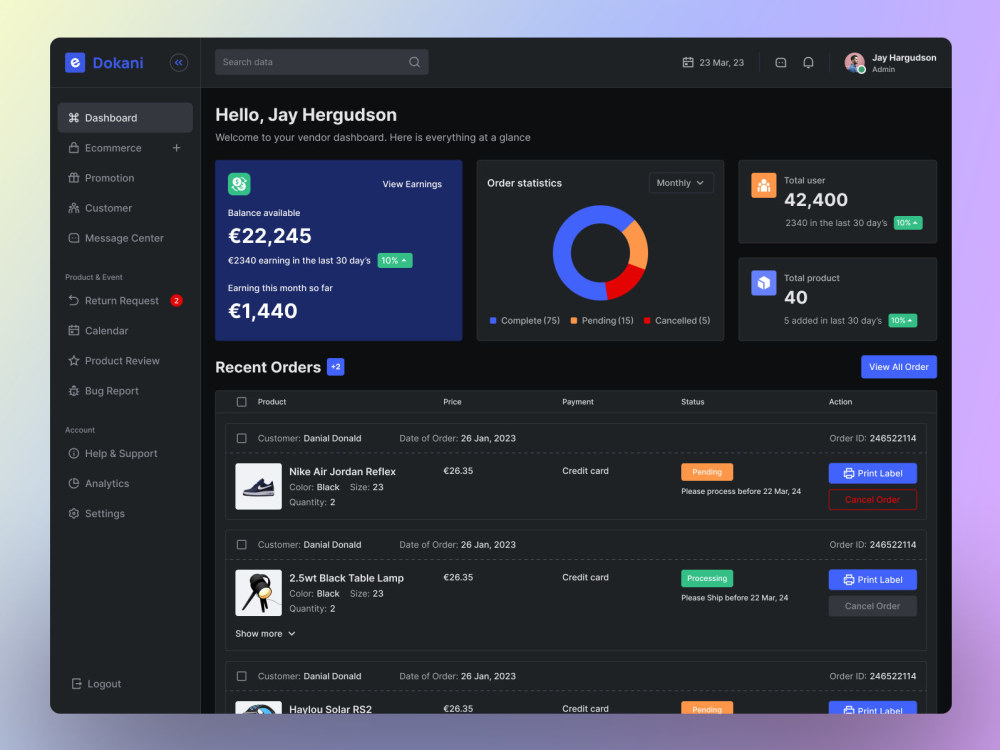Click the Return Request arrow icon
1000x750 pixels.
74,300
